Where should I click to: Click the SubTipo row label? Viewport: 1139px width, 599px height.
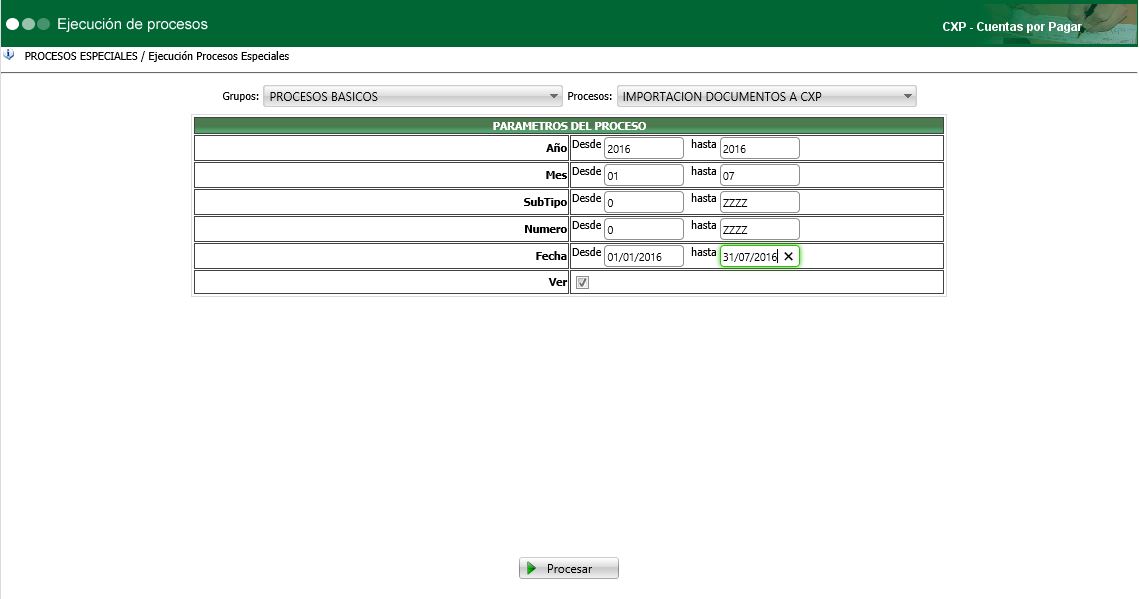pos(545,203)
